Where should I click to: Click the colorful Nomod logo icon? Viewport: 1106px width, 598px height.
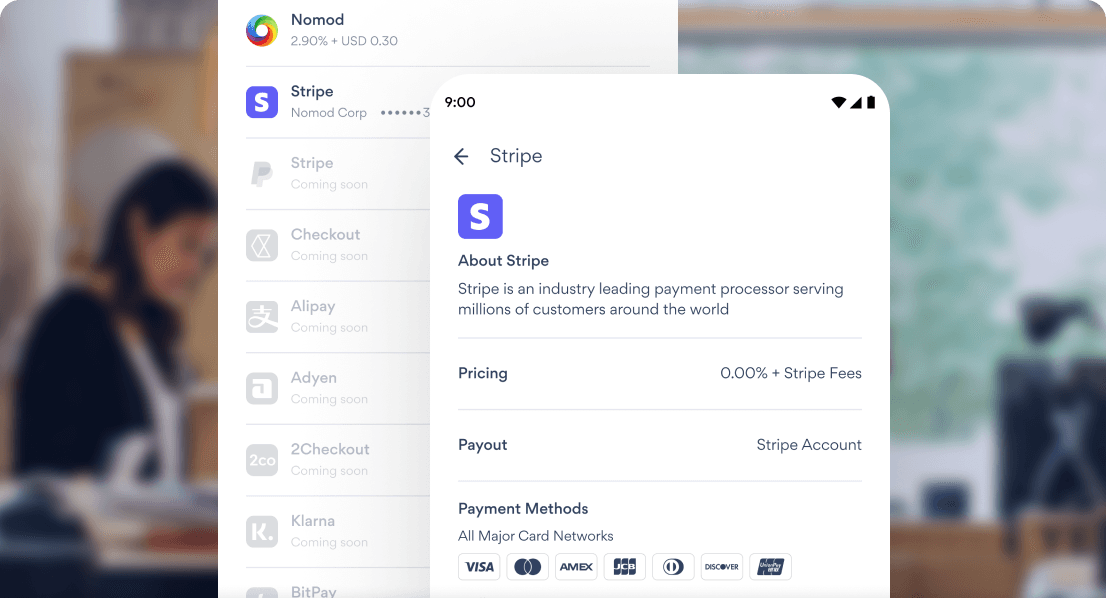point(261,30)
